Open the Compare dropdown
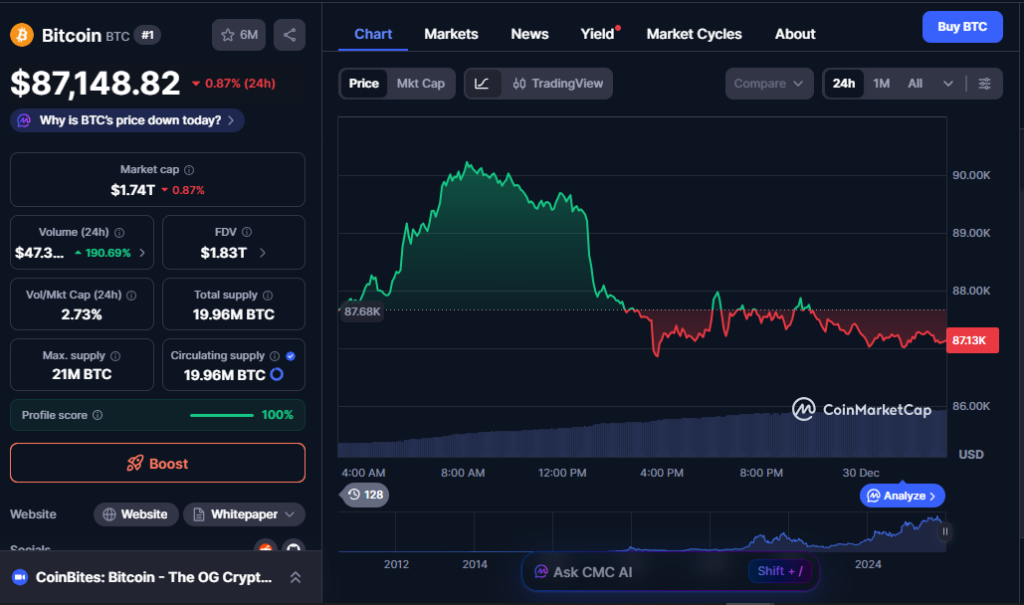This screenshot has width=1024, height=605. 768,84
